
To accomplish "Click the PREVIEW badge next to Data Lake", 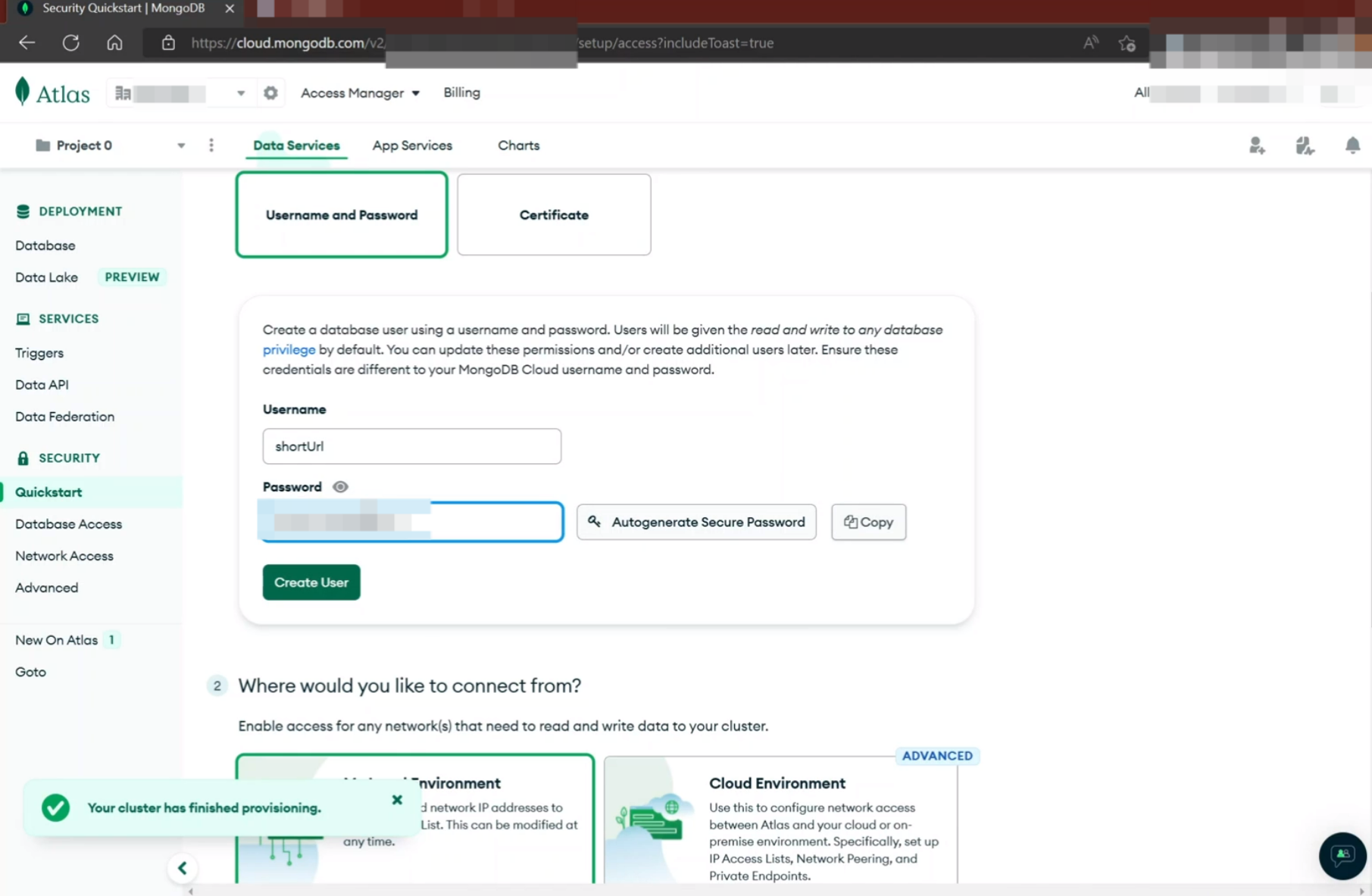I will click(132, 277).
